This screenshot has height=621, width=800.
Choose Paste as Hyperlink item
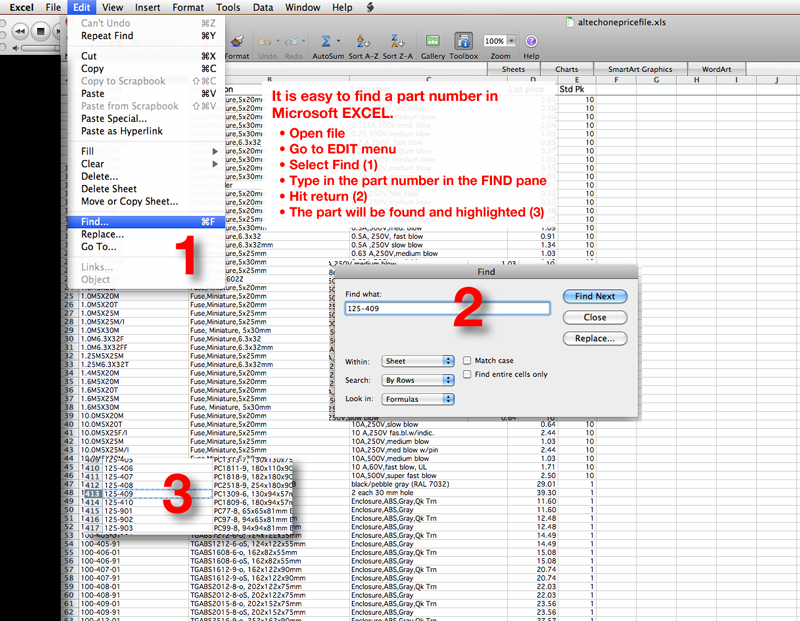tap(146, 131)
